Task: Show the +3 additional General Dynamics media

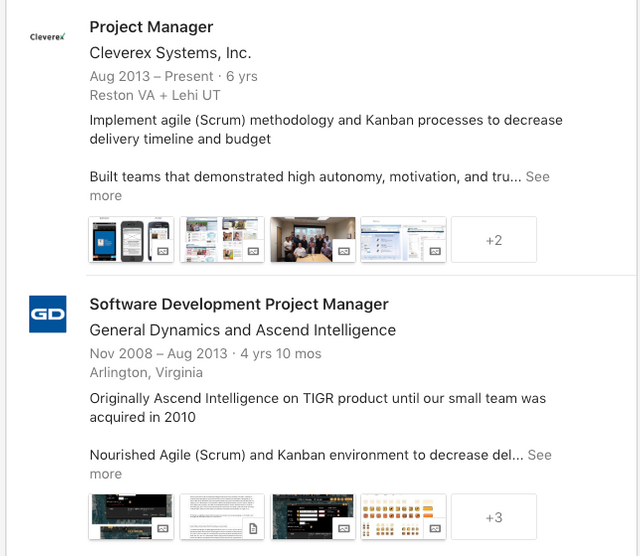Action: (x=494, y=517)
